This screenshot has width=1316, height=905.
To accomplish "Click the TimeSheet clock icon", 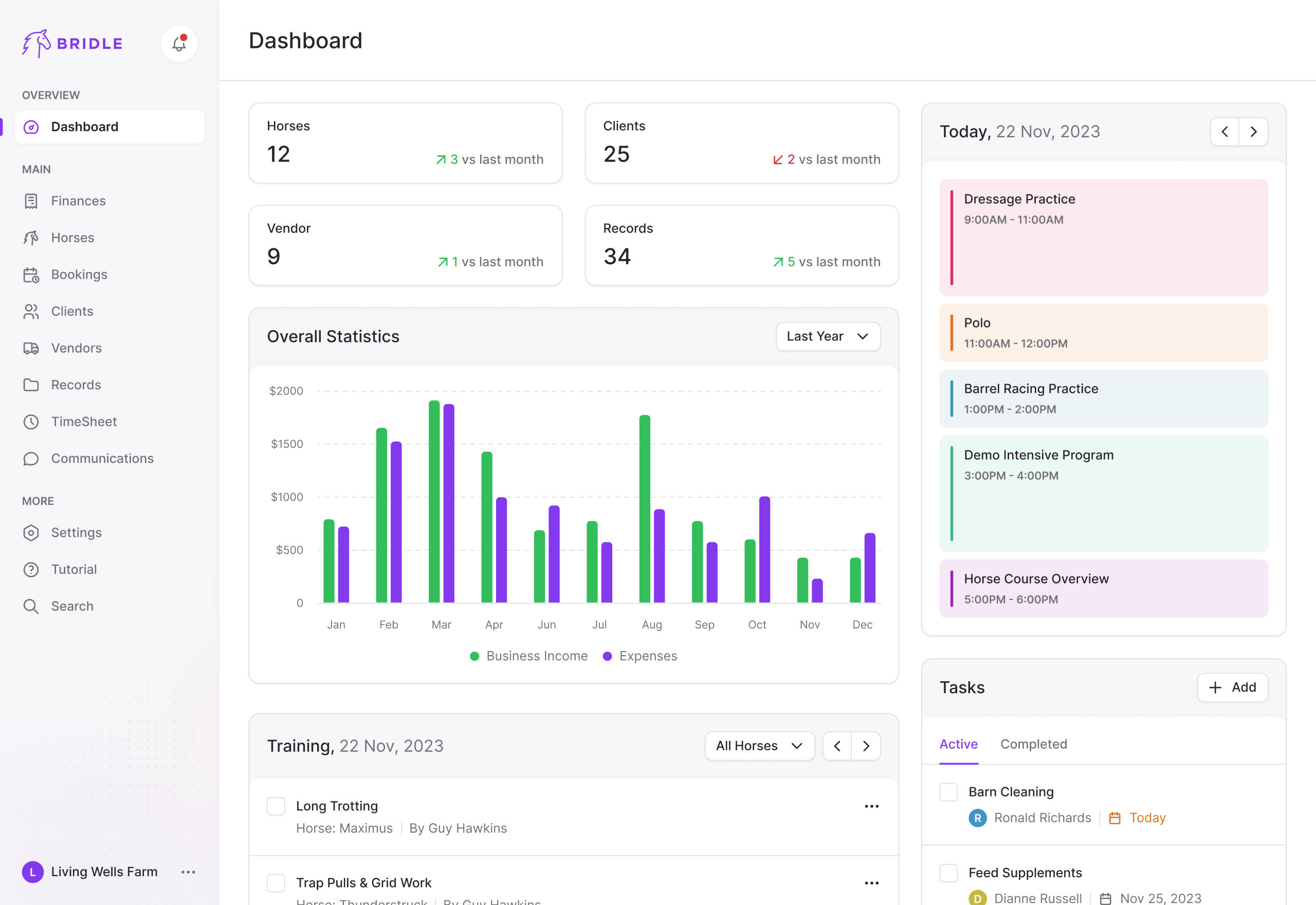I will pos(31,422).
